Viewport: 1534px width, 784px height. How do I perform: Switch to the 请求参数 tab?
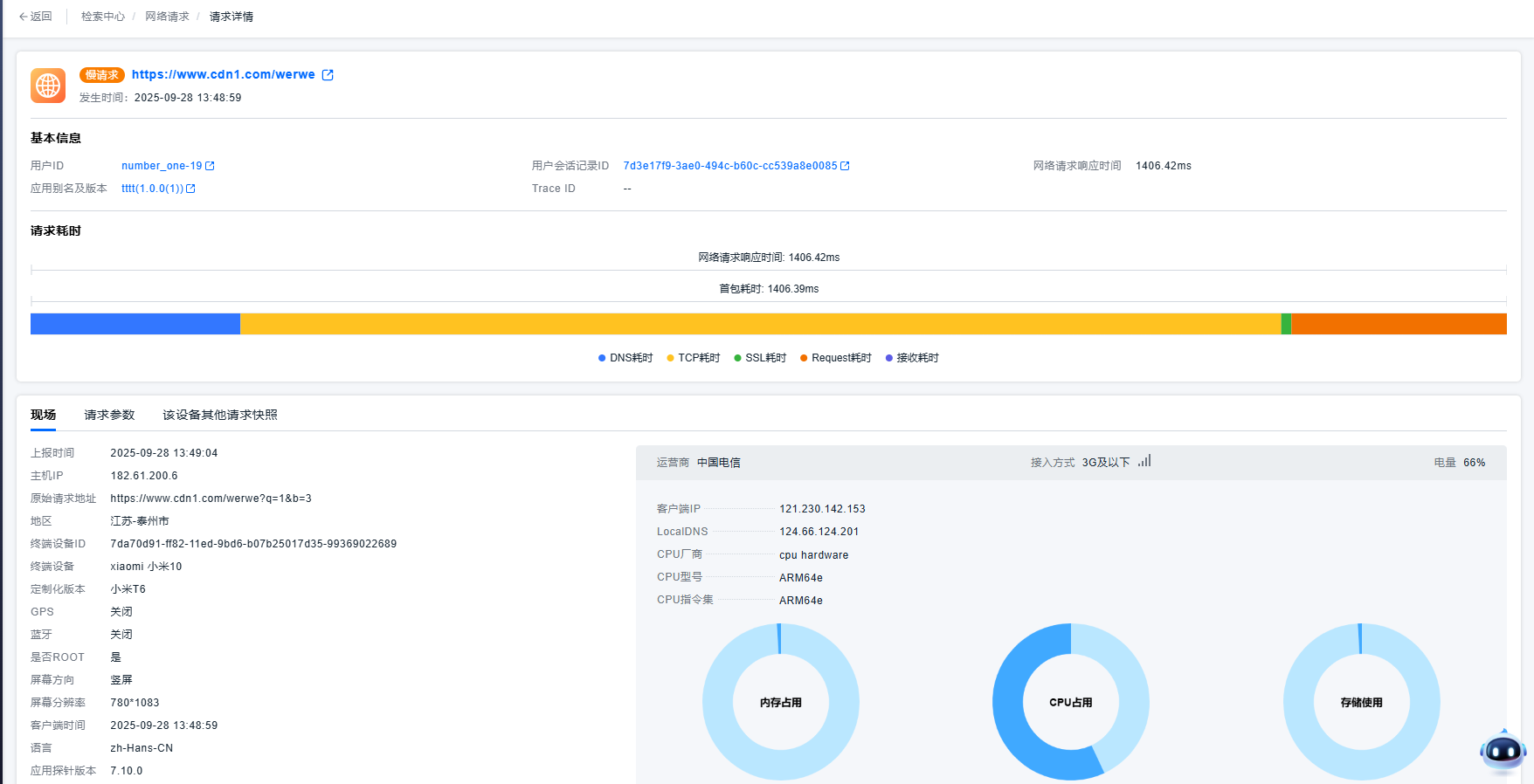[109, 415]
